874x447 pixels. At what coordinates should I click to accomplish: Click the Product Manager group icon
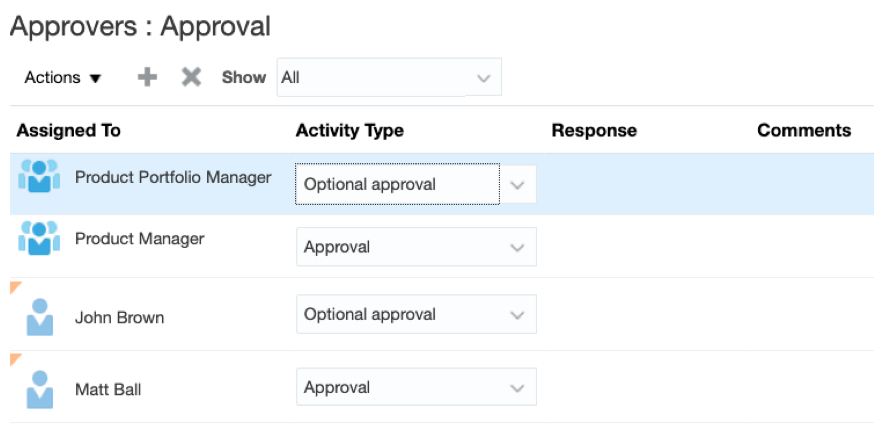[x=39, y=238]
